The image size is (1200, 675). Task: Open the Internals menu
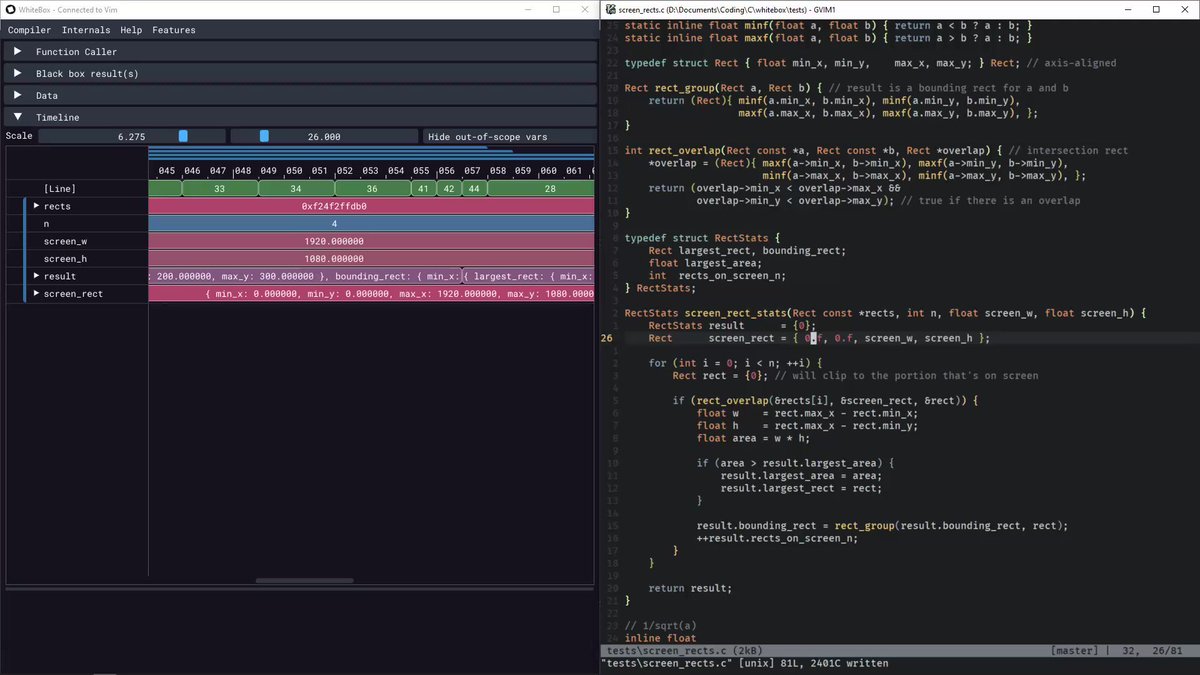[86, 30]
